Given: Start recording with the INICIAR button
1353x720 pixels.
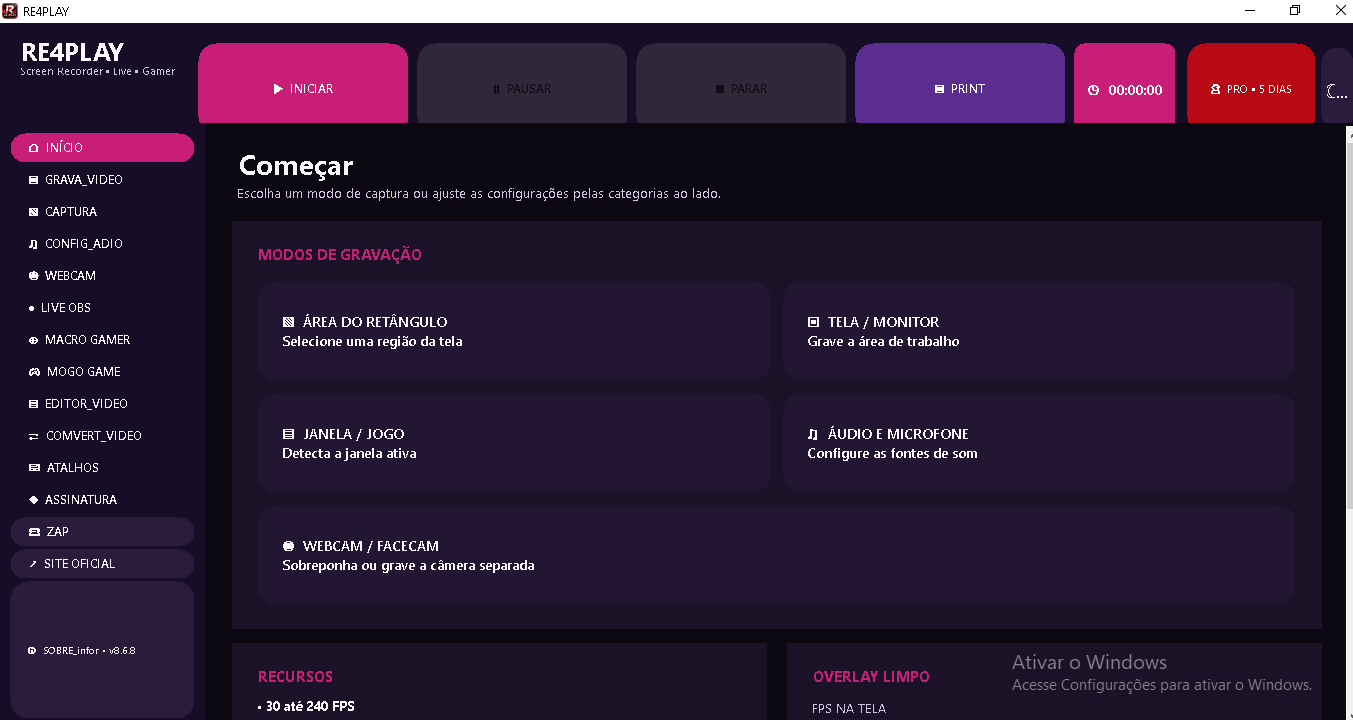Looking at the screenshot, I should click(x=303, y=84).
